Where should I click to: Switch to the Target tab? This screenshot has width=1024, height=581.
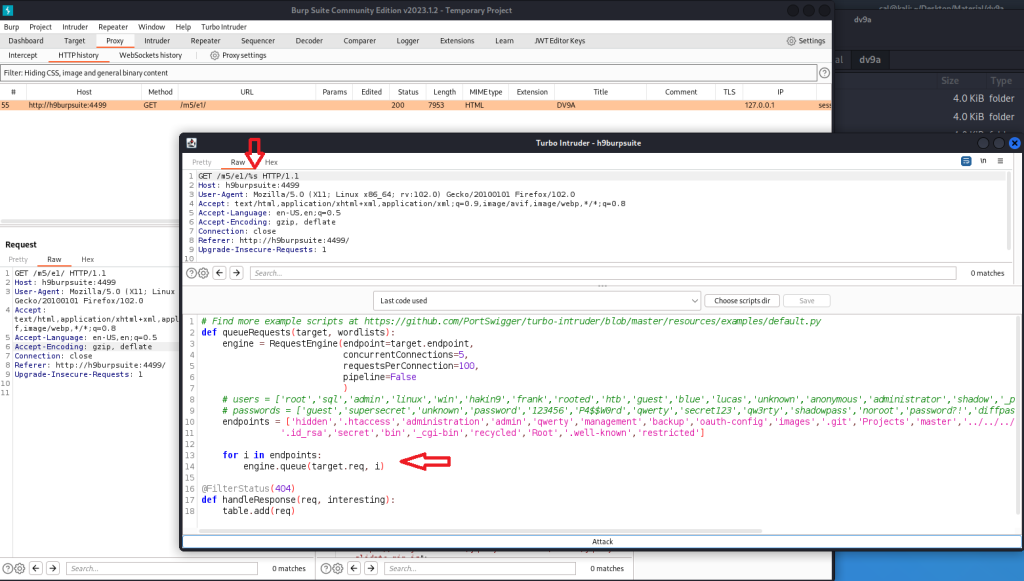(x=74, y=40)
